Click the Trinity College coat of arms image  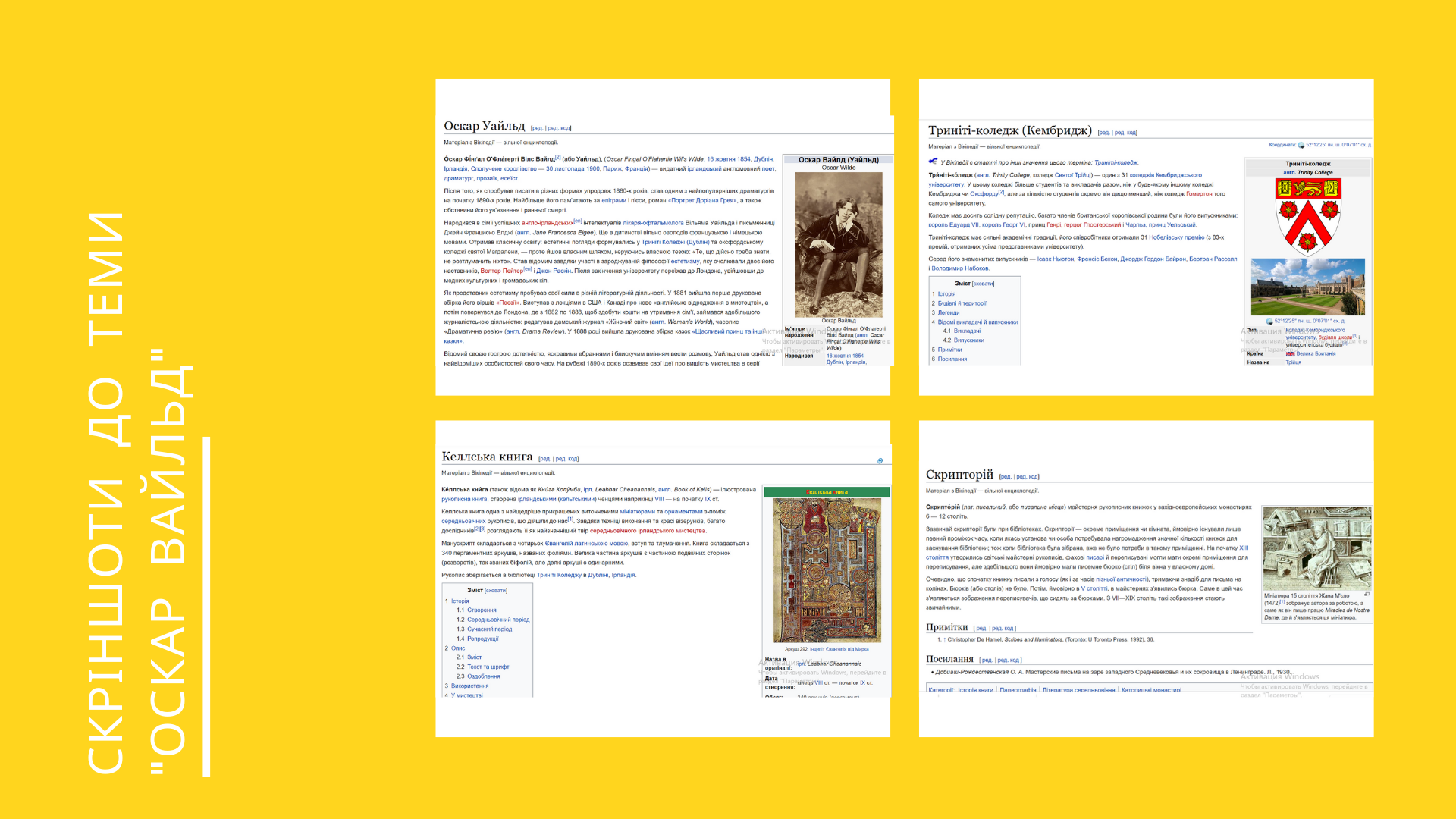pos(1308,217)
